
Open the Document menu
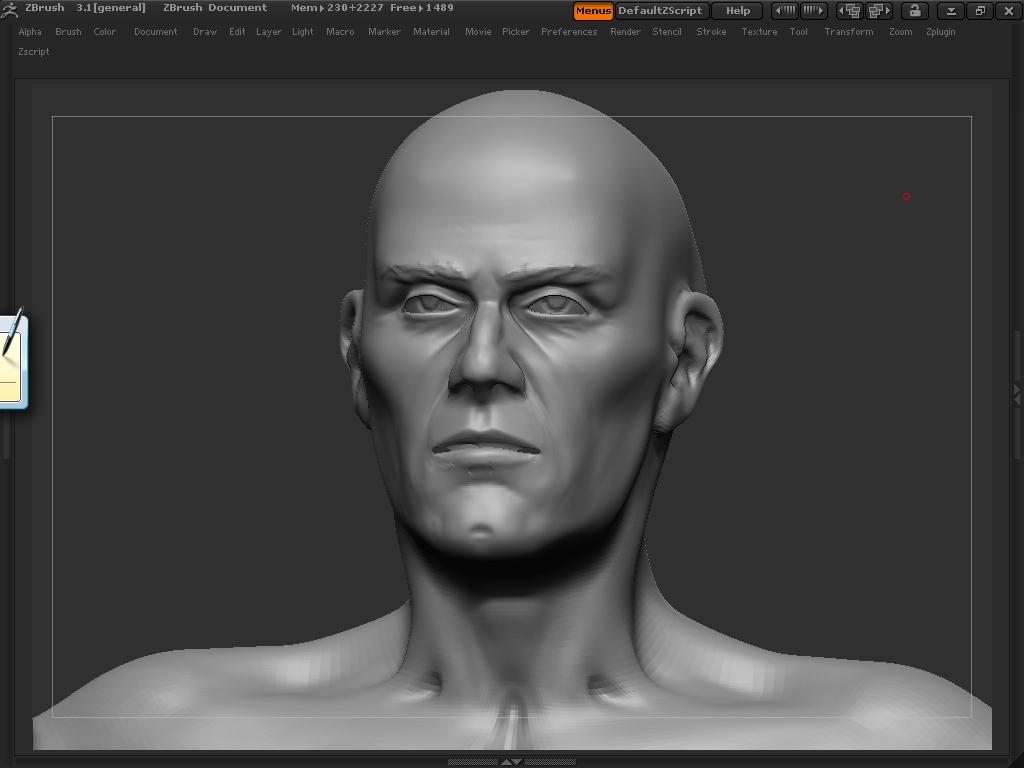(155, 31)
